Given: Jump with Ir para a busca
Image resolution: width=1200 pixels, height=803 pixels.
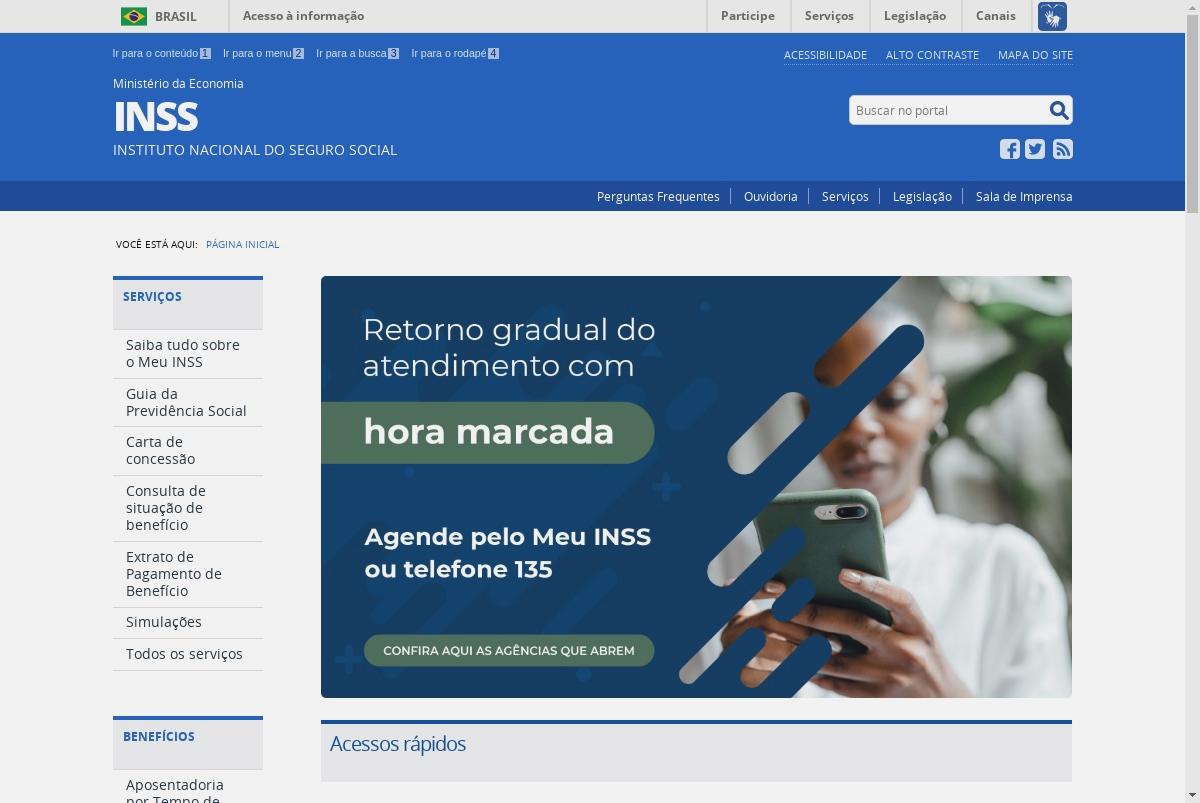Looking at the screenshot, I should (x=357, y=53).
